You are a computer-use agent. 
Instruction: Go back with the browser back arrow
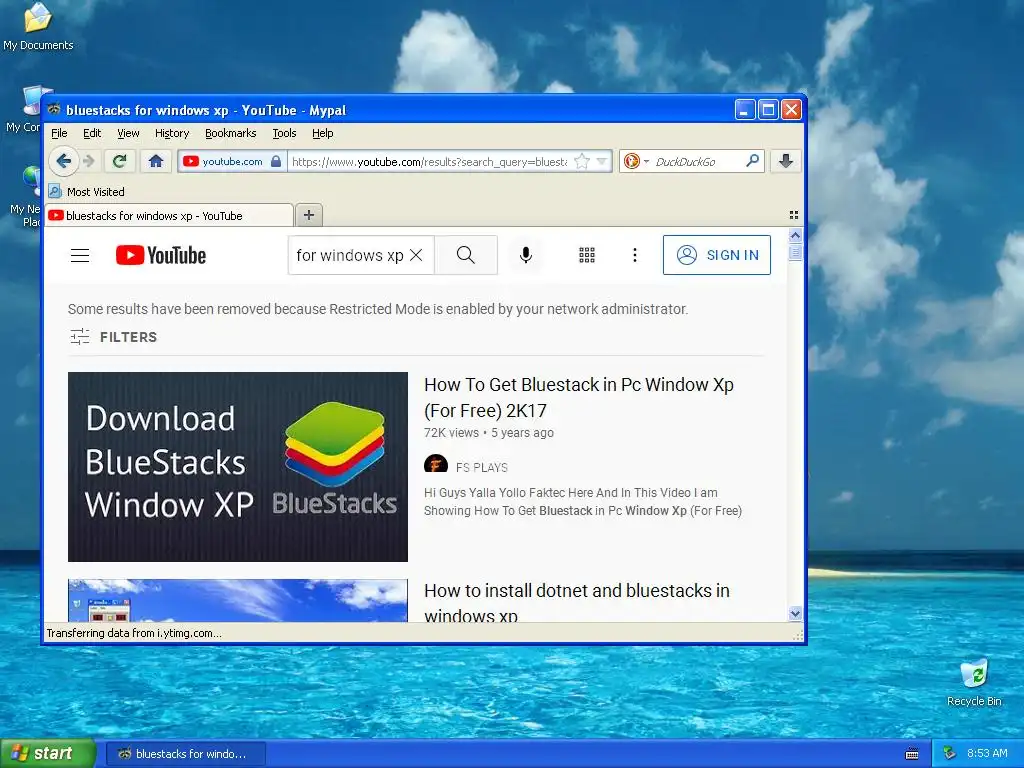(63, 161)
